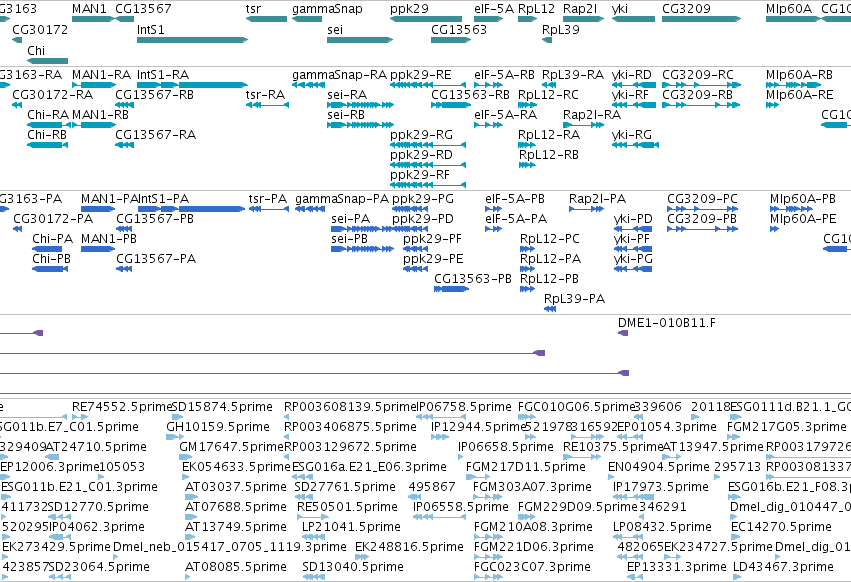851x582 pixels.
Task: Select EST LD43467.3prime
Action: coord(736,577)
